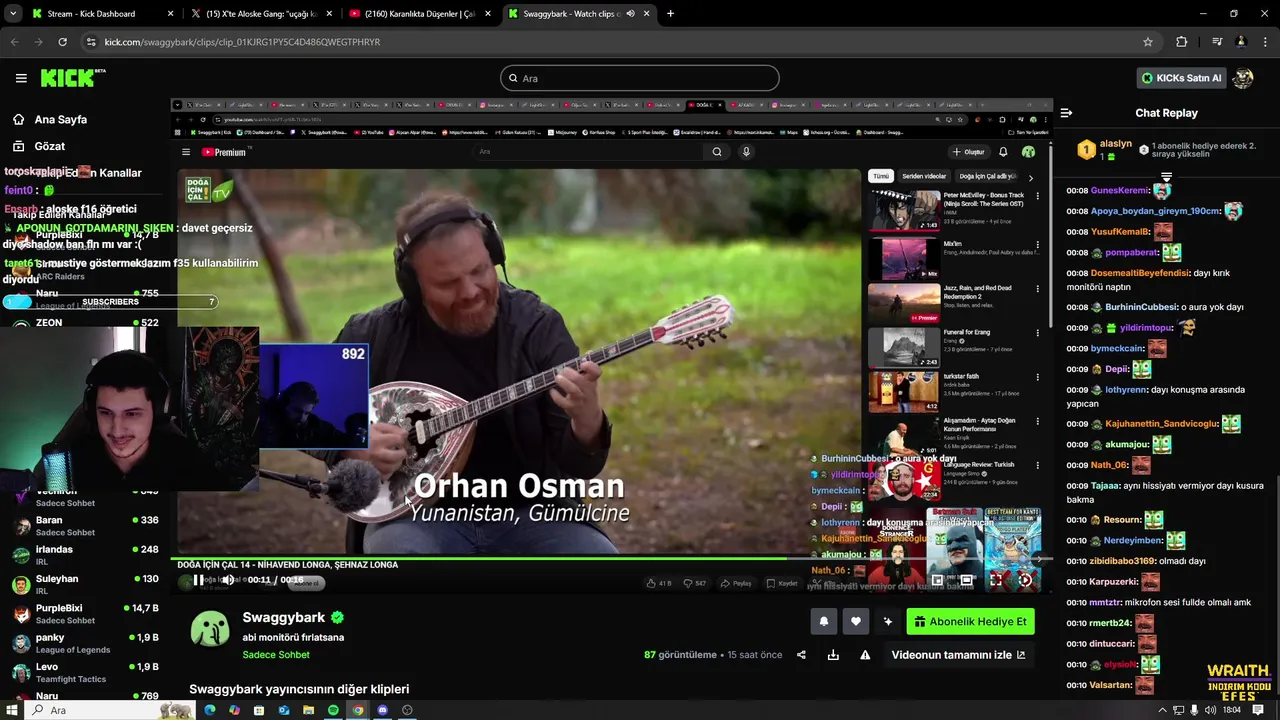The image size is (1280, 720).
Task: Toggle notification bell for Swaggybark
Action: pos(823,621)
